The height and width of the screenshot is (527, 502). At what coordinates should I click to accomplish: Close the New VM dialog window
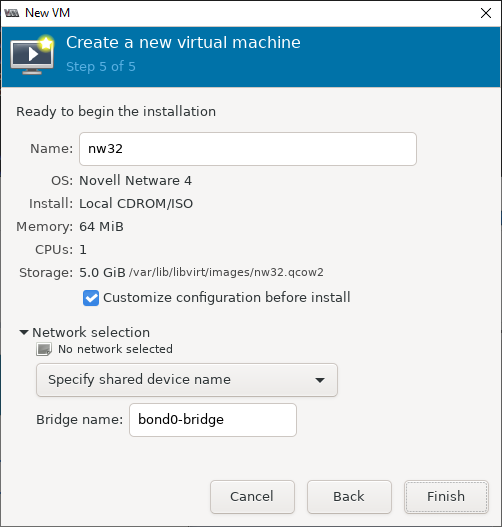point(486,13)
